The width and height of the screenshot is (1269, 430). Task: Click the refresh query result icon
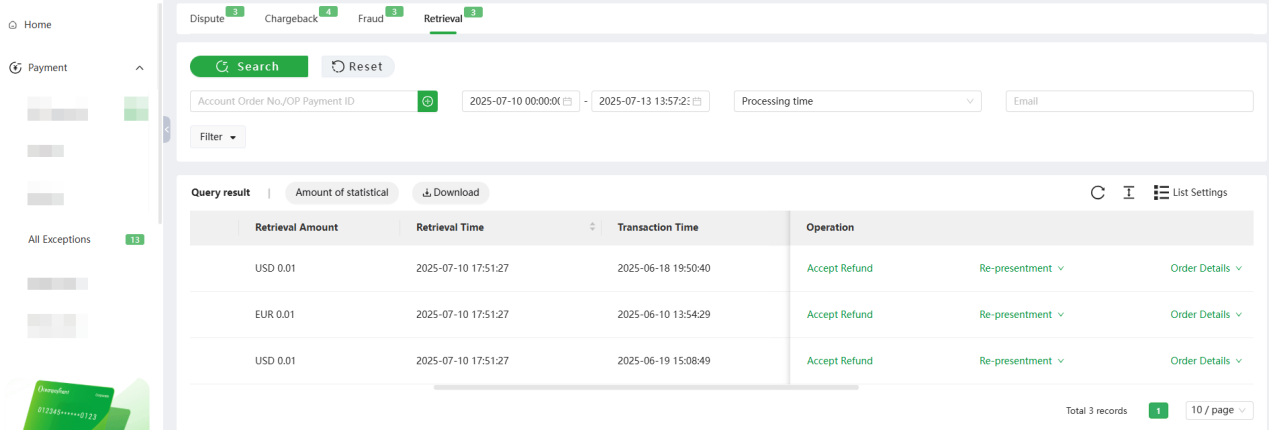[x=1098, y=193]
